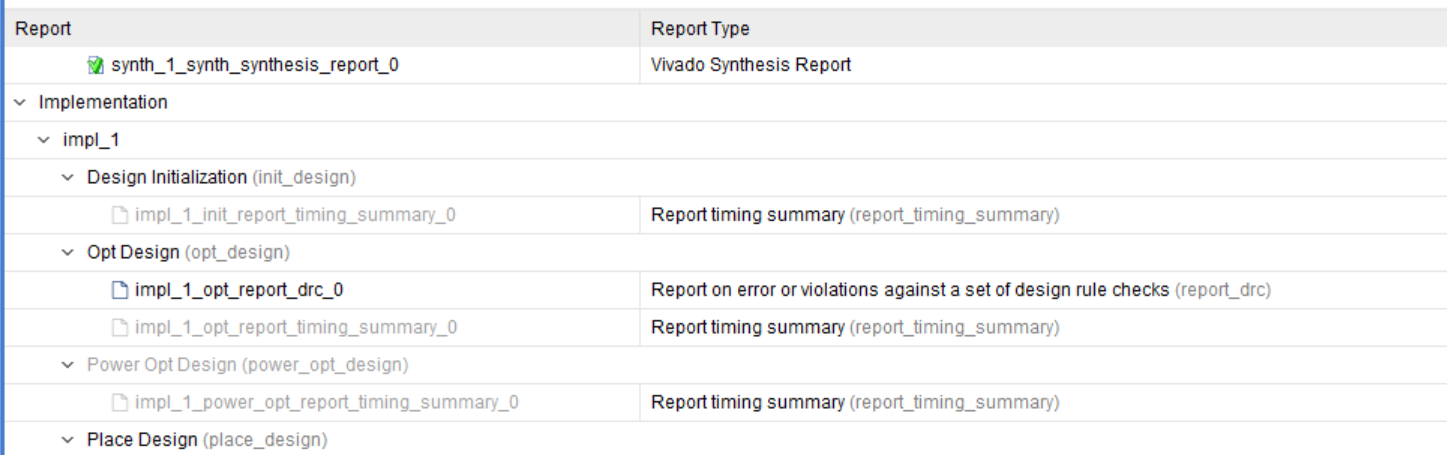1447x455 pixels.
Task: Click the impl_1_opt_report_timing_summary_0 file icon
Action: click(x=120, y=328)
